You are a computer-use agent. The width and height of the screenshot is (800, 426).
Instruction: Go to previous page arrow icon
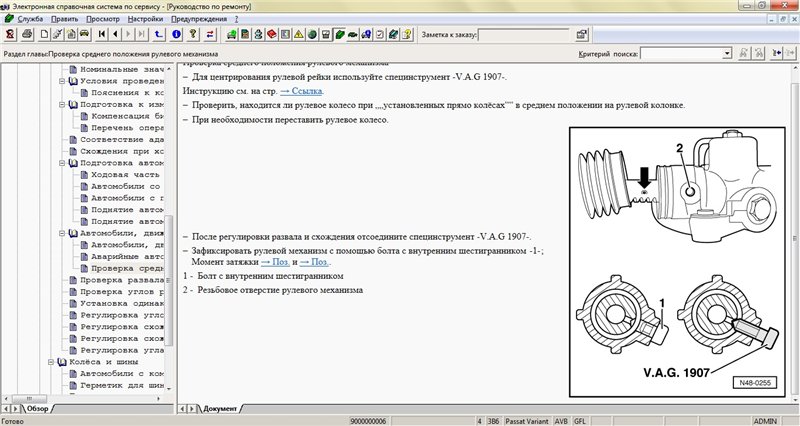coord(115,34)
